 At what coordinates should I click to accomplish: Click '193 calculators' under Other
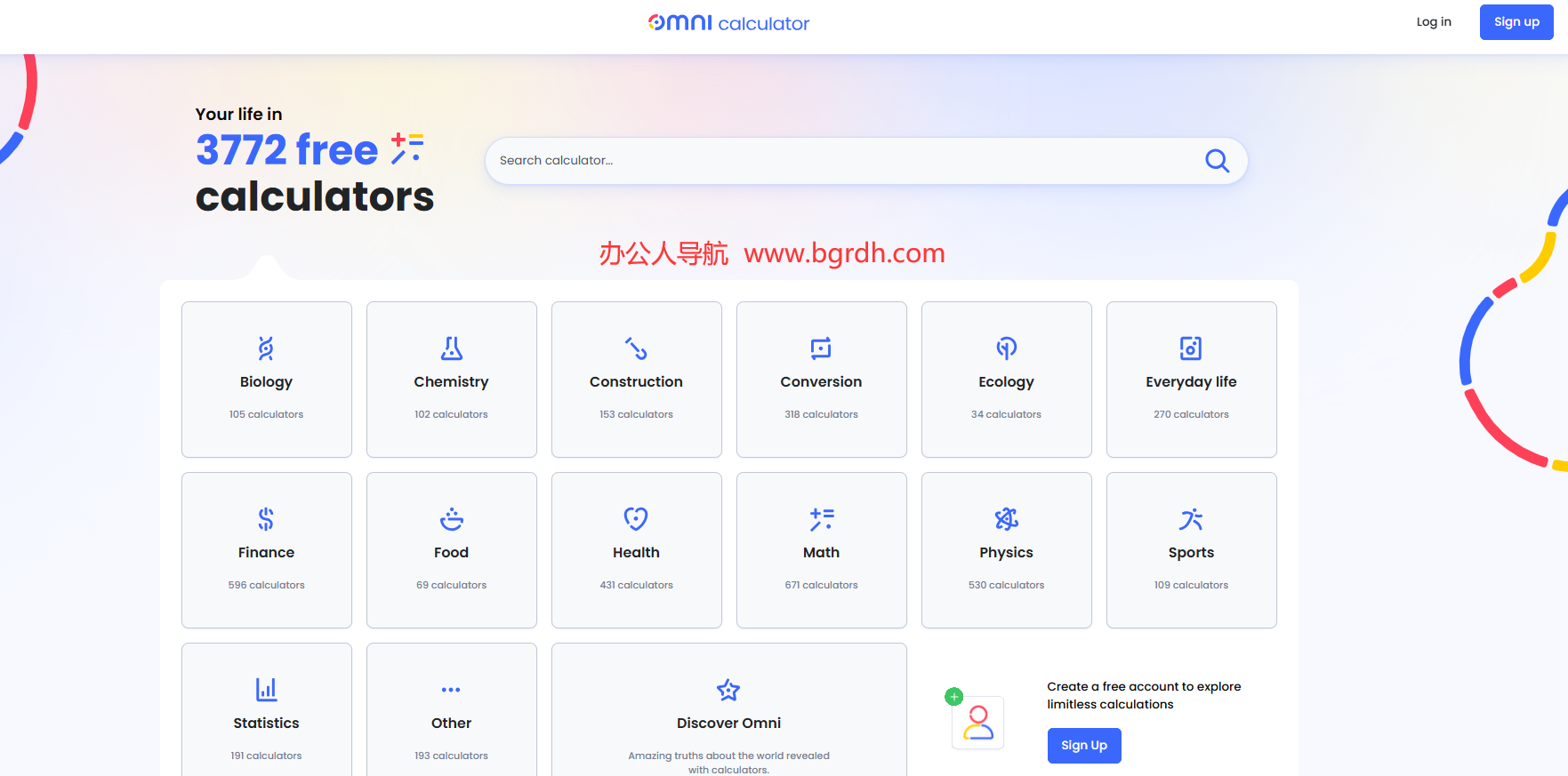pyautogui.click(x=451, y=756)
